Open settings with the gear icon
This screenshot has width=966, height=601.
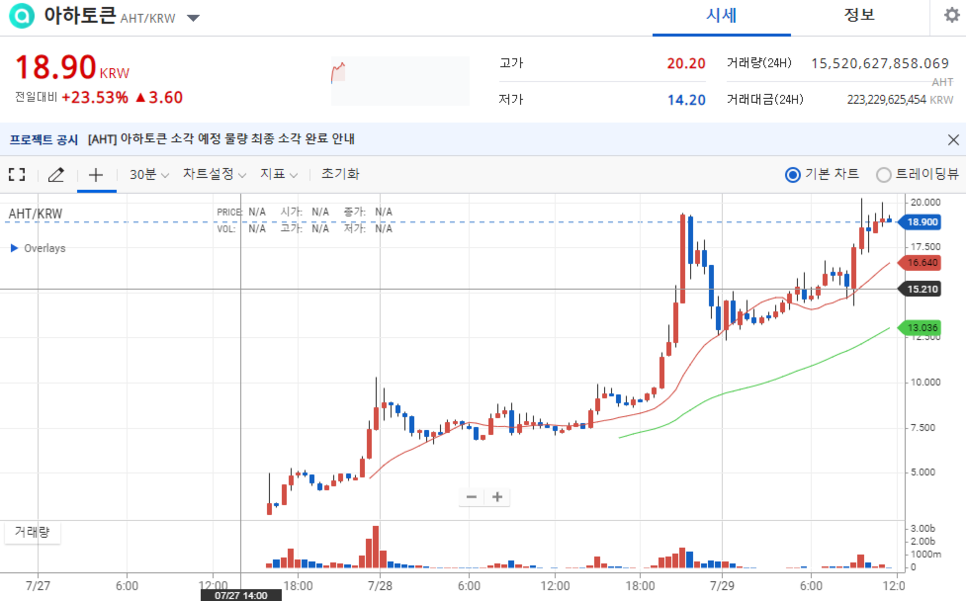click(952, 15)
